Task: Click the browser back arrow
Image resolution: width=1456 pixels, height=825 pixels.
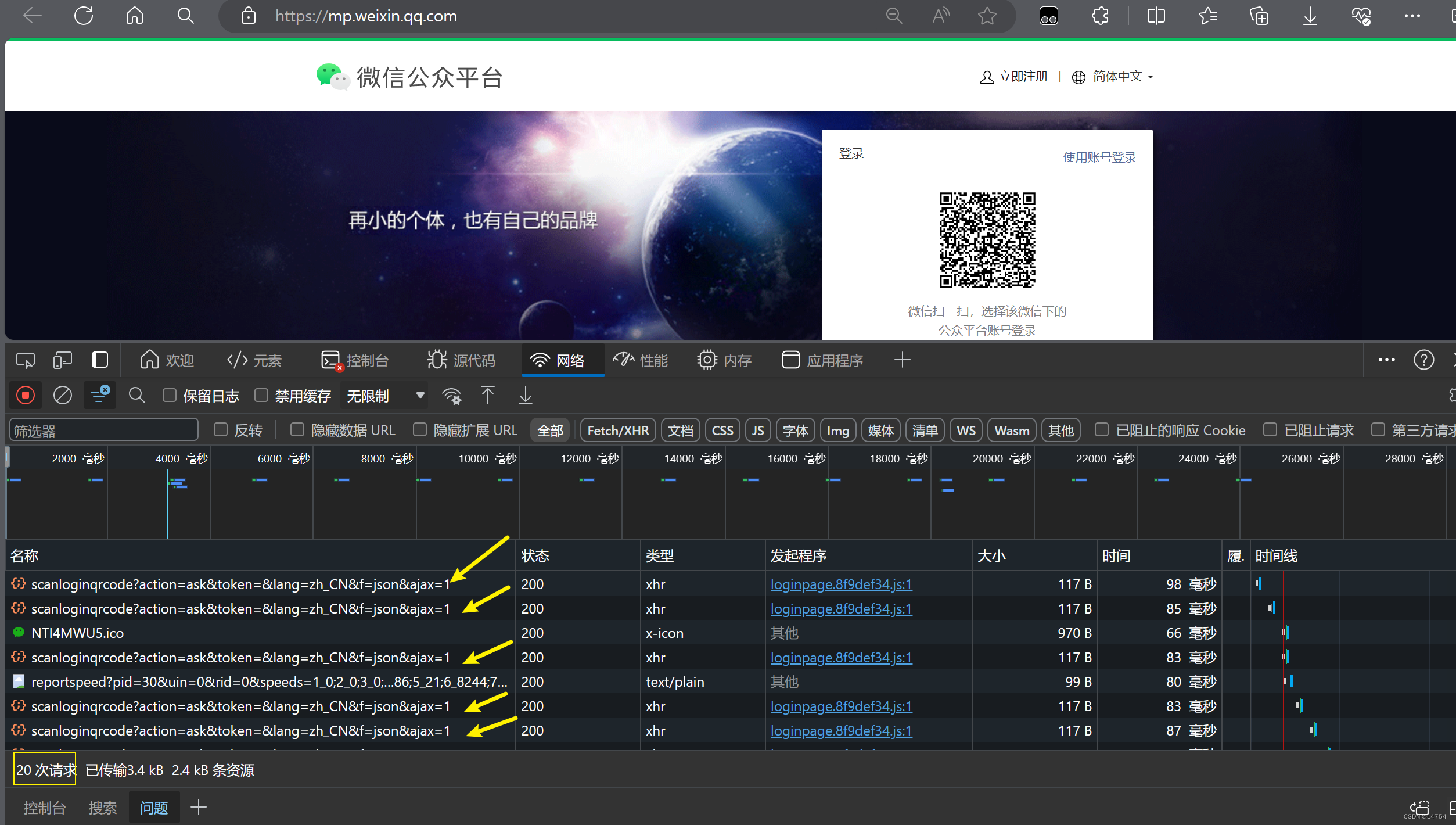Action: [32, 16]
